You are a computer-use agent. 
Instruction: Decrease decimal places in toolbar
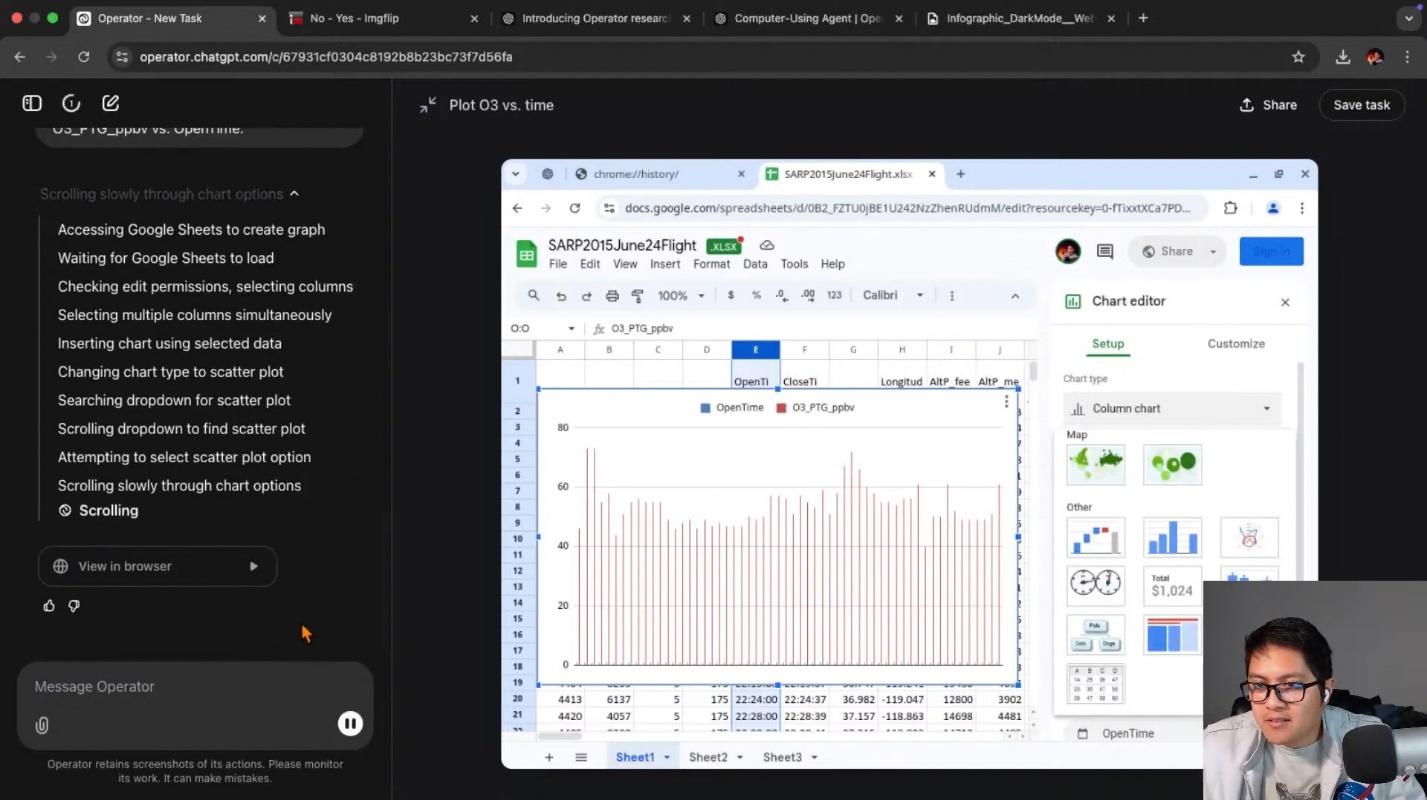click(781, 295)
